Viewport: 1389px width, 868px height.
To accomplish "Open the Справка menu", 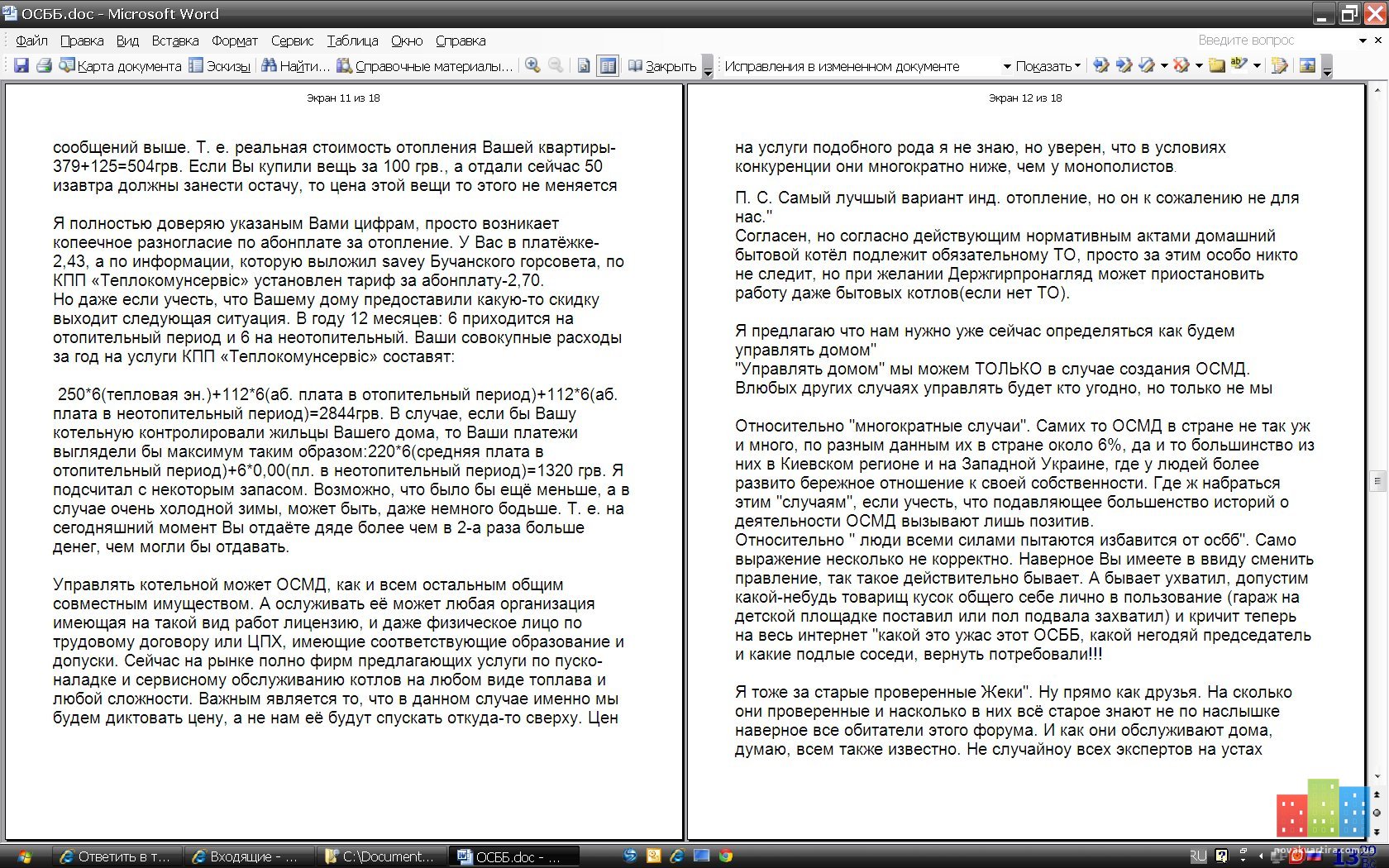I will (461, 41).
